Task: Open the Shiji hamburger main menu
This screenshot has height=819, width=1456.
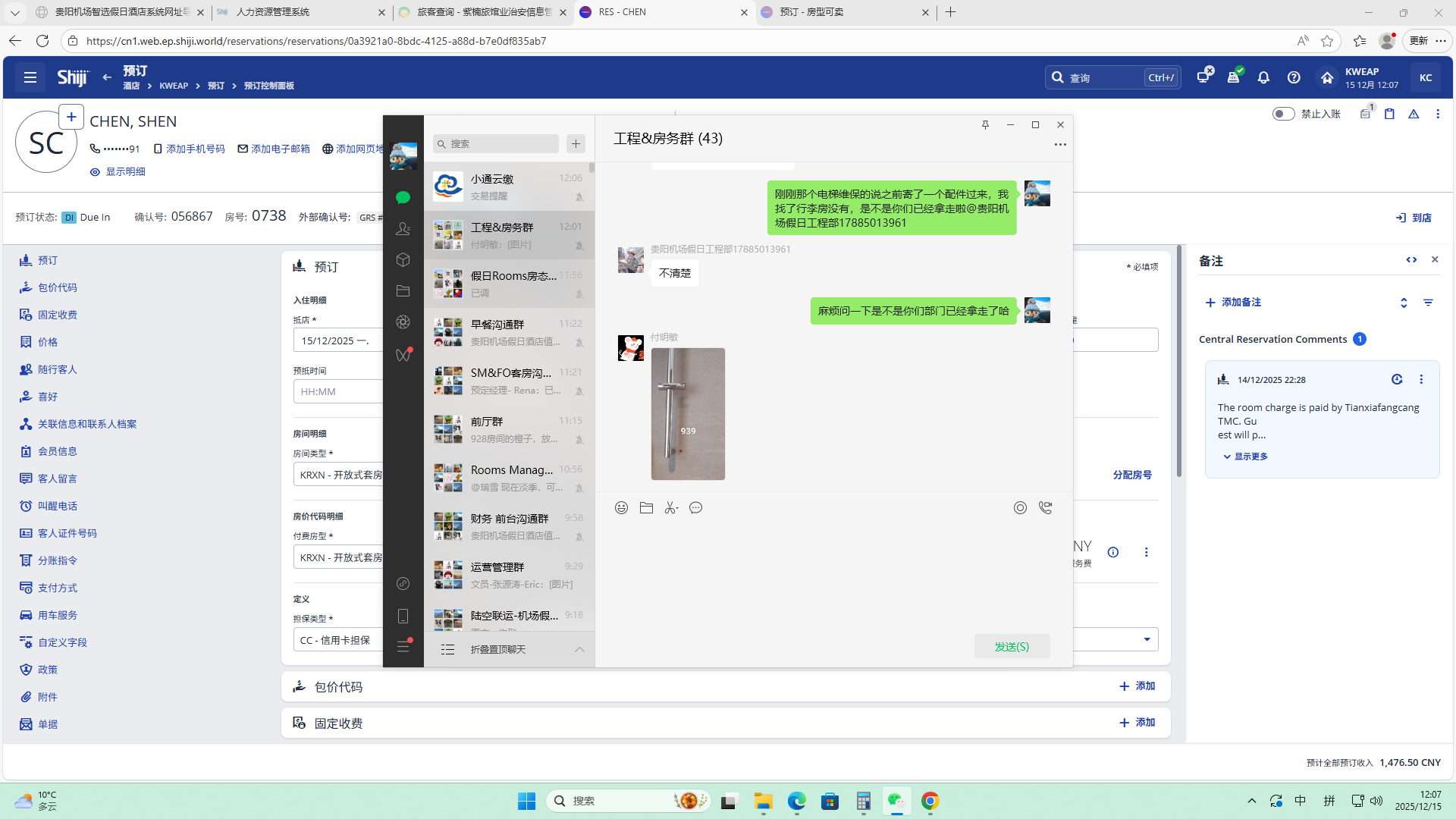Action: [x=30, y=77]
